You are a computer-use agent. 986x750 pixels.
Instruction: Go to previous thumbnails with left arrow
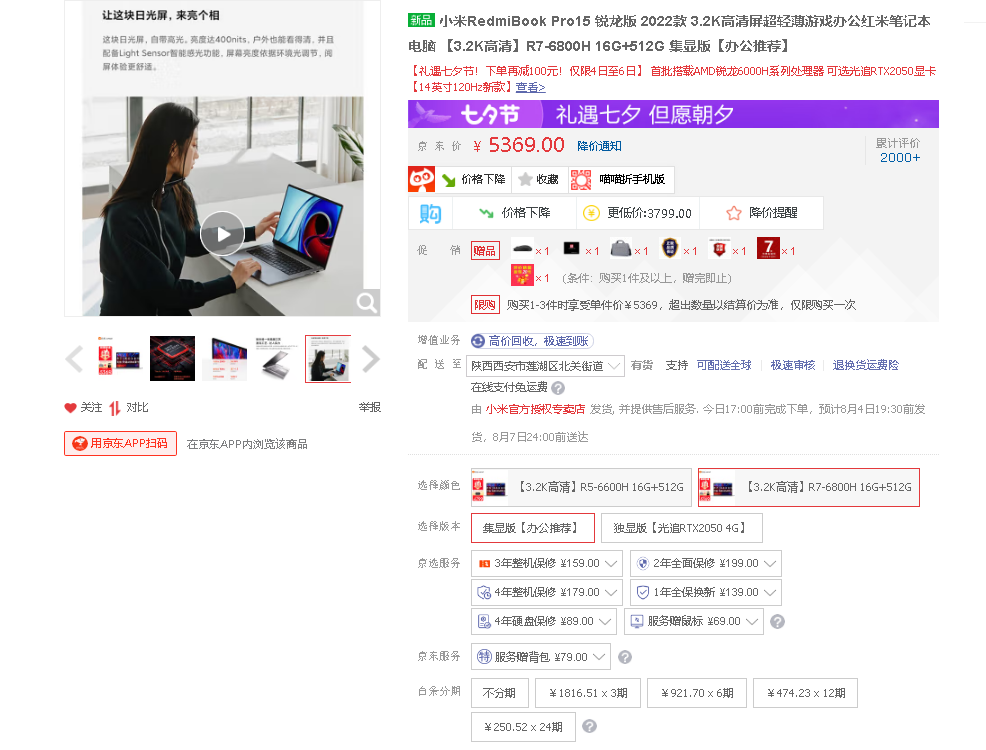point(74,359)
